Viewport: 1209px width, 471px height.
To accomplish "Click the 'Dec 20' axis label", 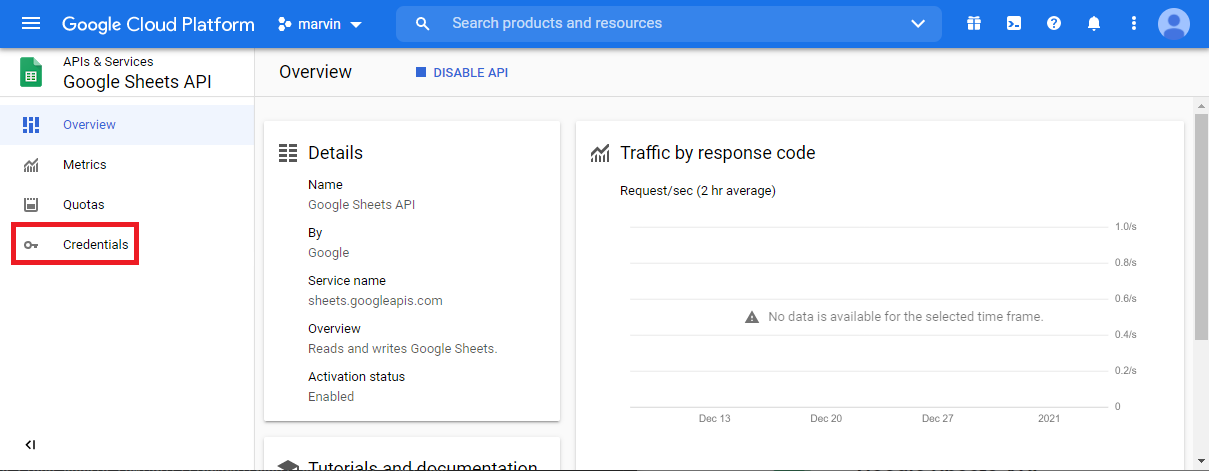I will tap(826, 419).
